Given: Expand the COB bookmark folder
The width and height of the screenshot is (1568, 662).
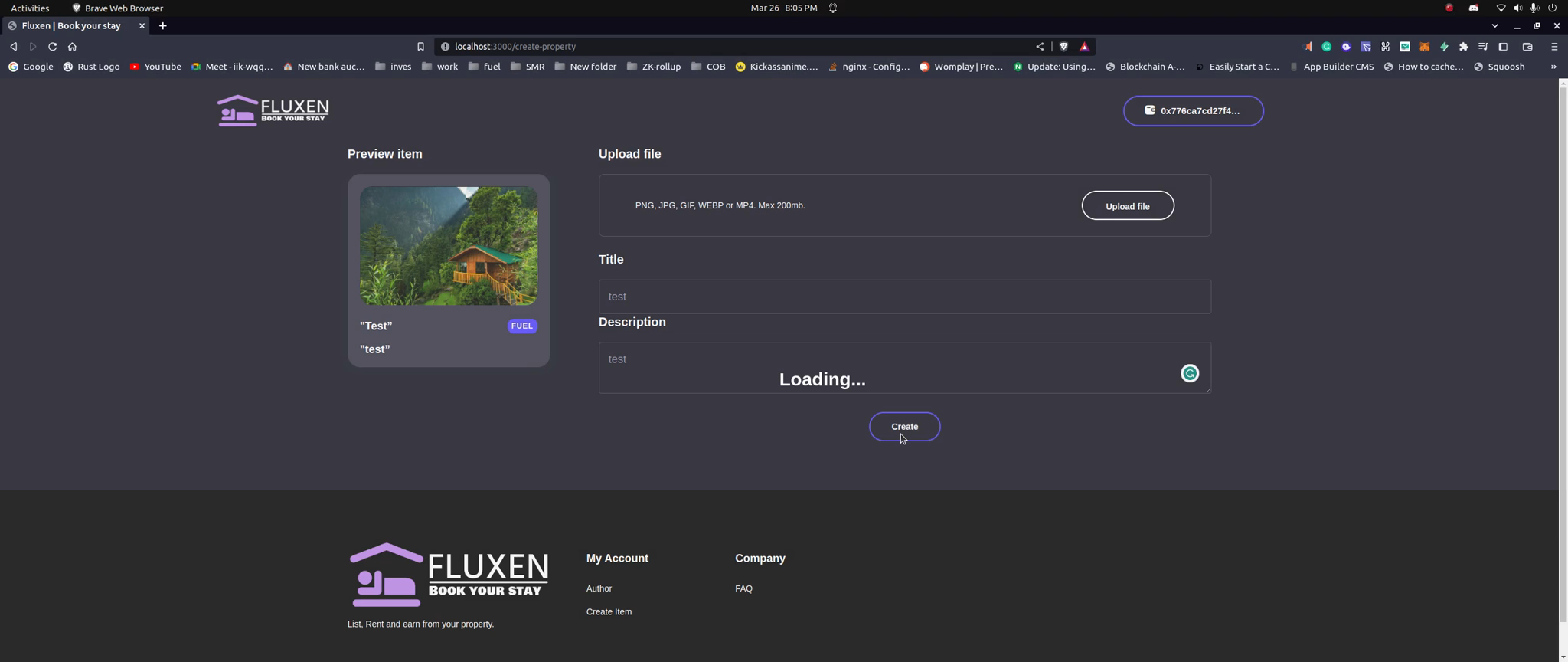Looking at the screenshot, I should [x=708, y=67].
